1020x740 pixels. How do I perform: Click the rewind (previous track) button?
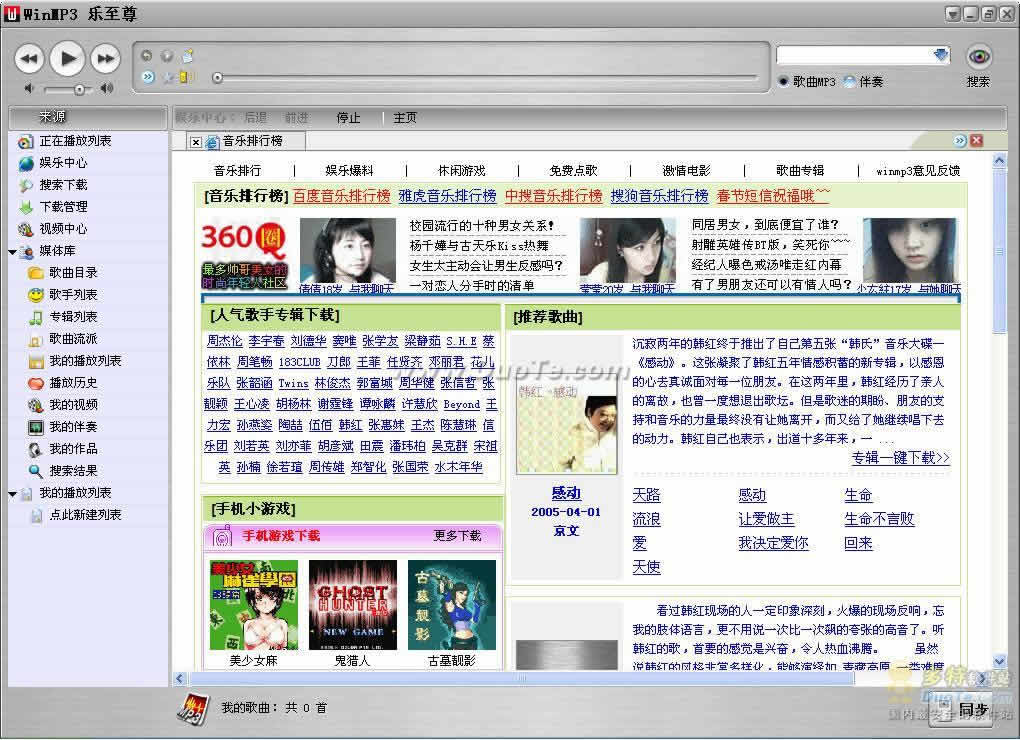29,59
